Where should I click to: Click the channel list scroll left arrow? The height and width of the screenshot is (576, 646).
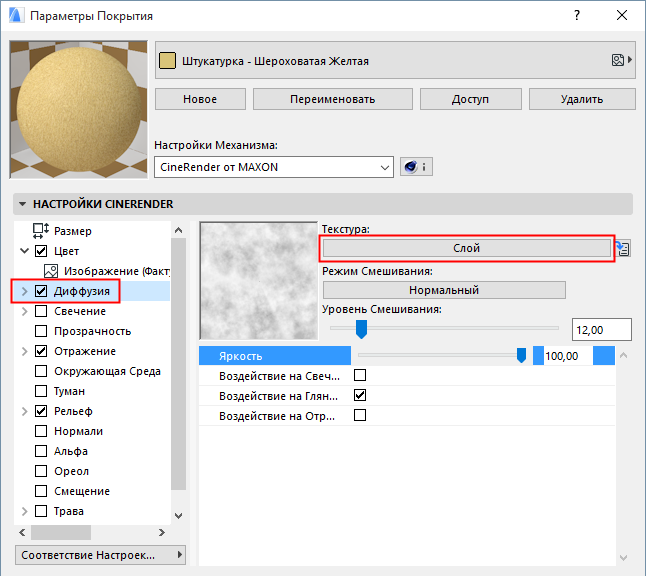(22, 532)
